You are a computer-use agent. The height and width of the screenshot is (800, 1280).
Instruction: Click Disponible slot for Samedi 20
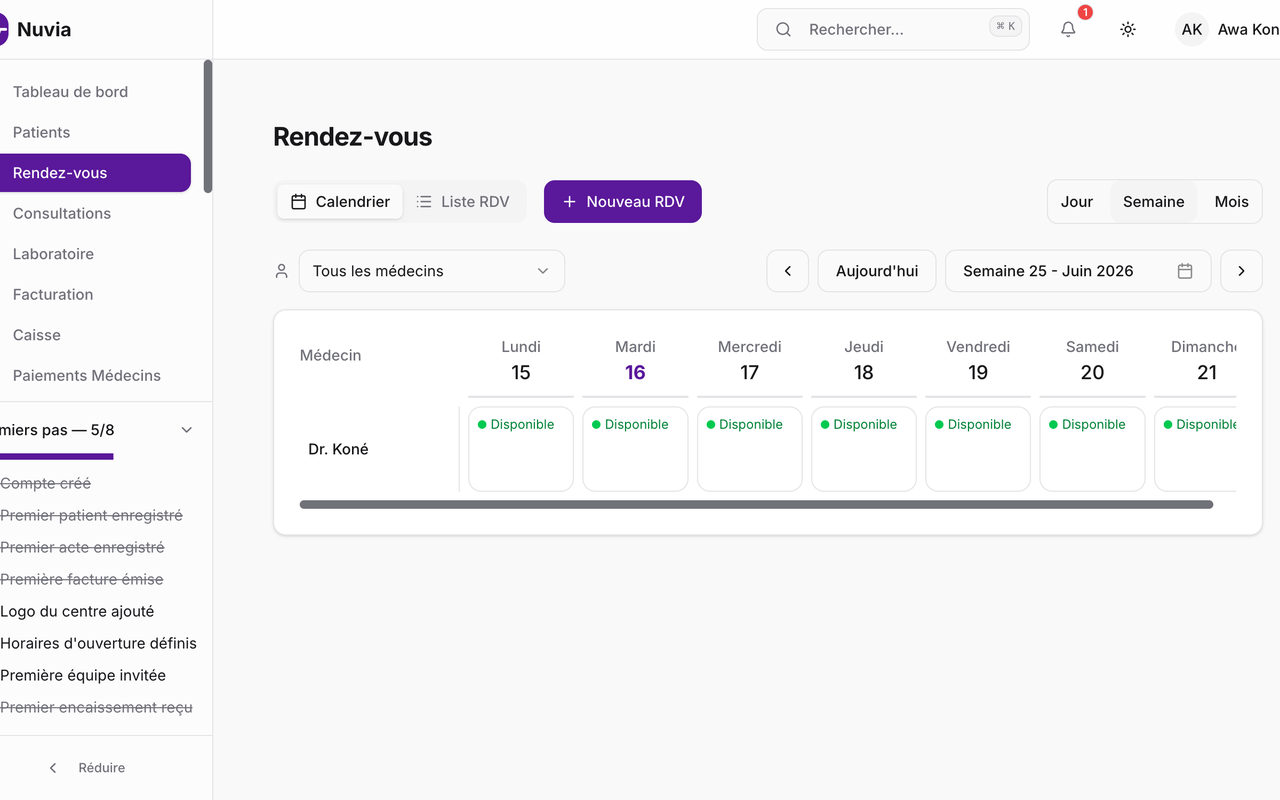click(x=1092, y=449)
